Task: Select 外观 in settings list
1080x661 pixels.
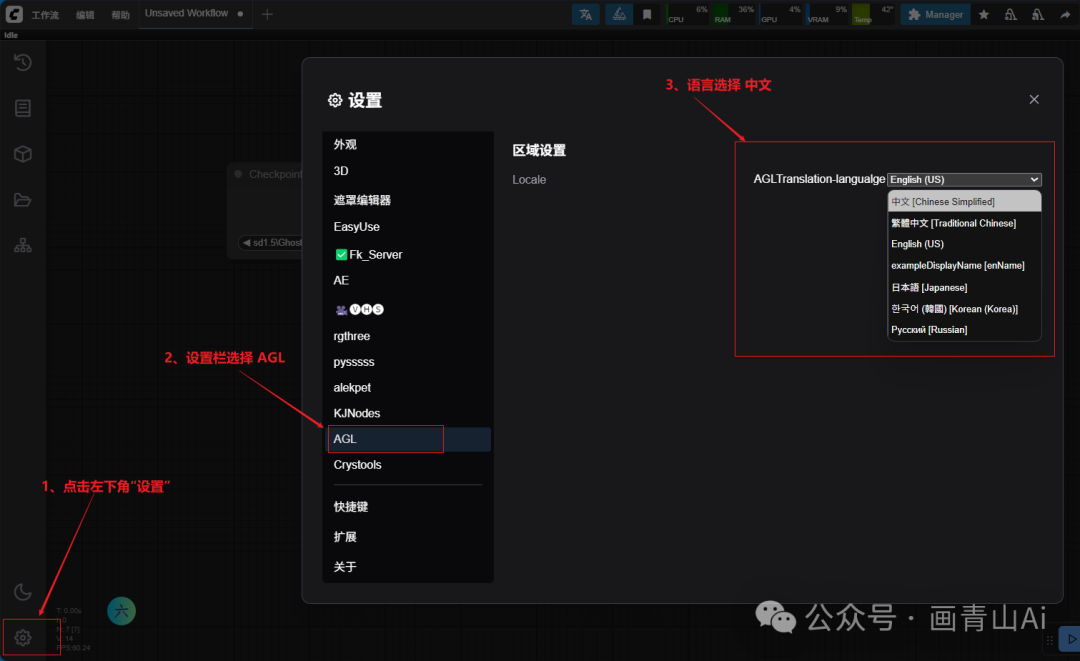Action: 407,145
